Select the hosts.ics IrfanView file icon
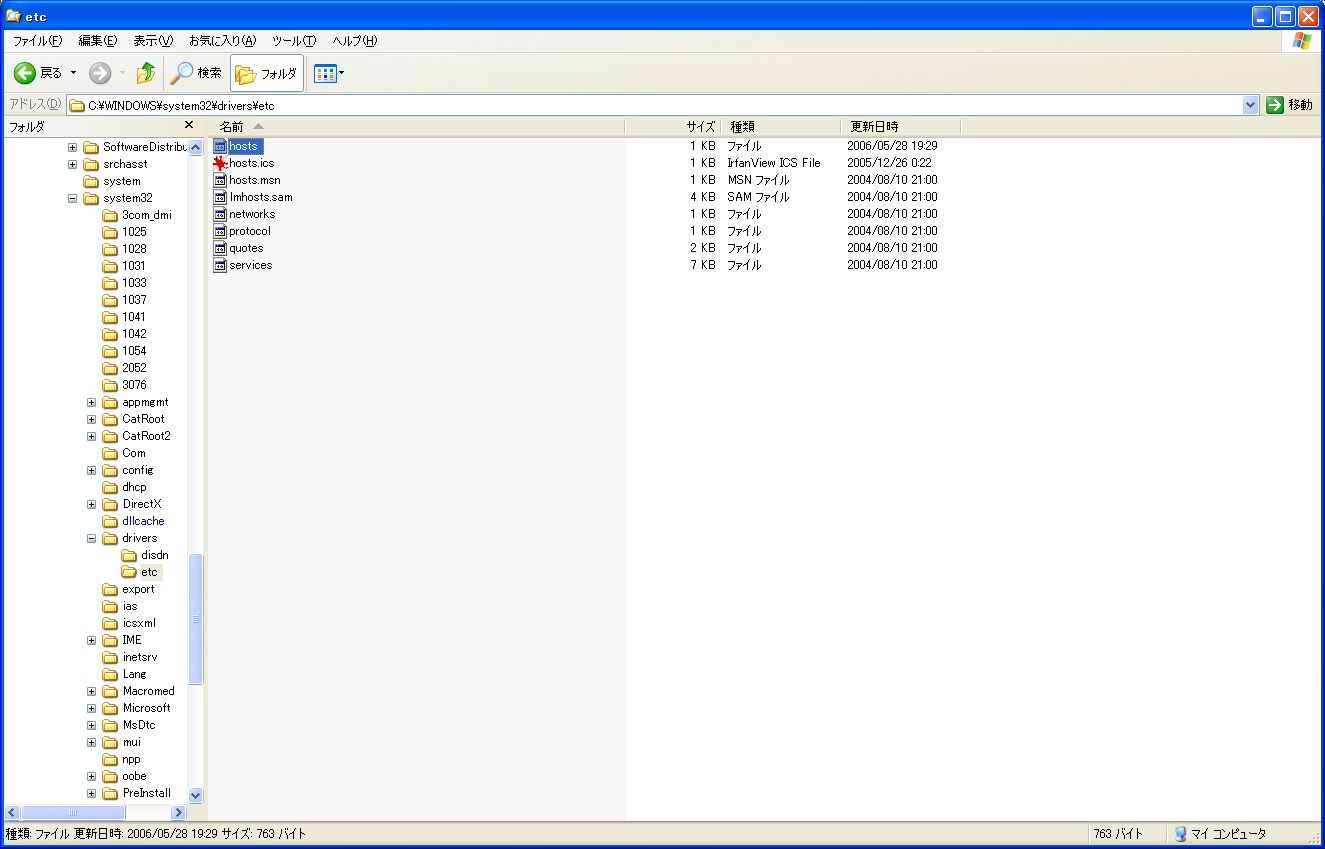The image size is (1325, 849). [221, 163]
